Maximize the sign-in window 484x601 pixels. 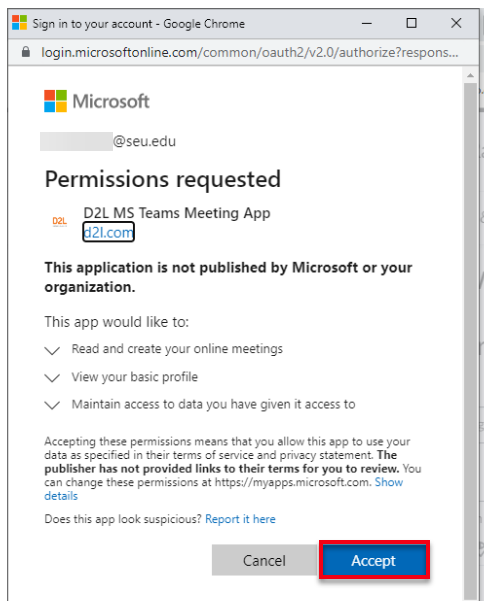pos(411,23)
